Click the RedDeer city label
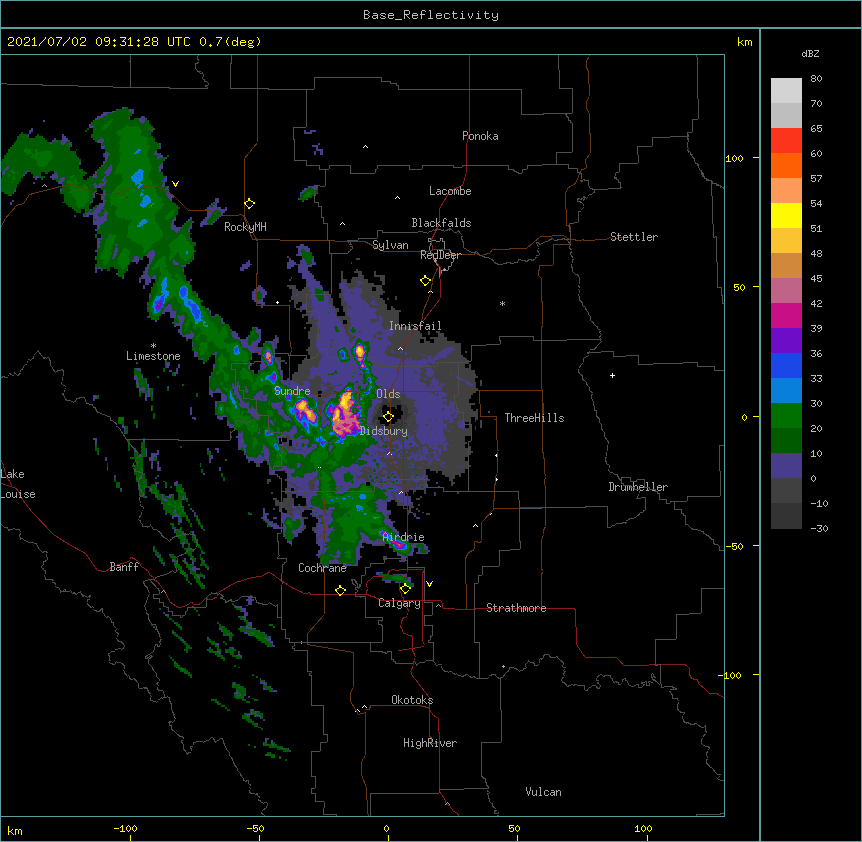The width and height of the screenshot is (862, 842). 440,255
